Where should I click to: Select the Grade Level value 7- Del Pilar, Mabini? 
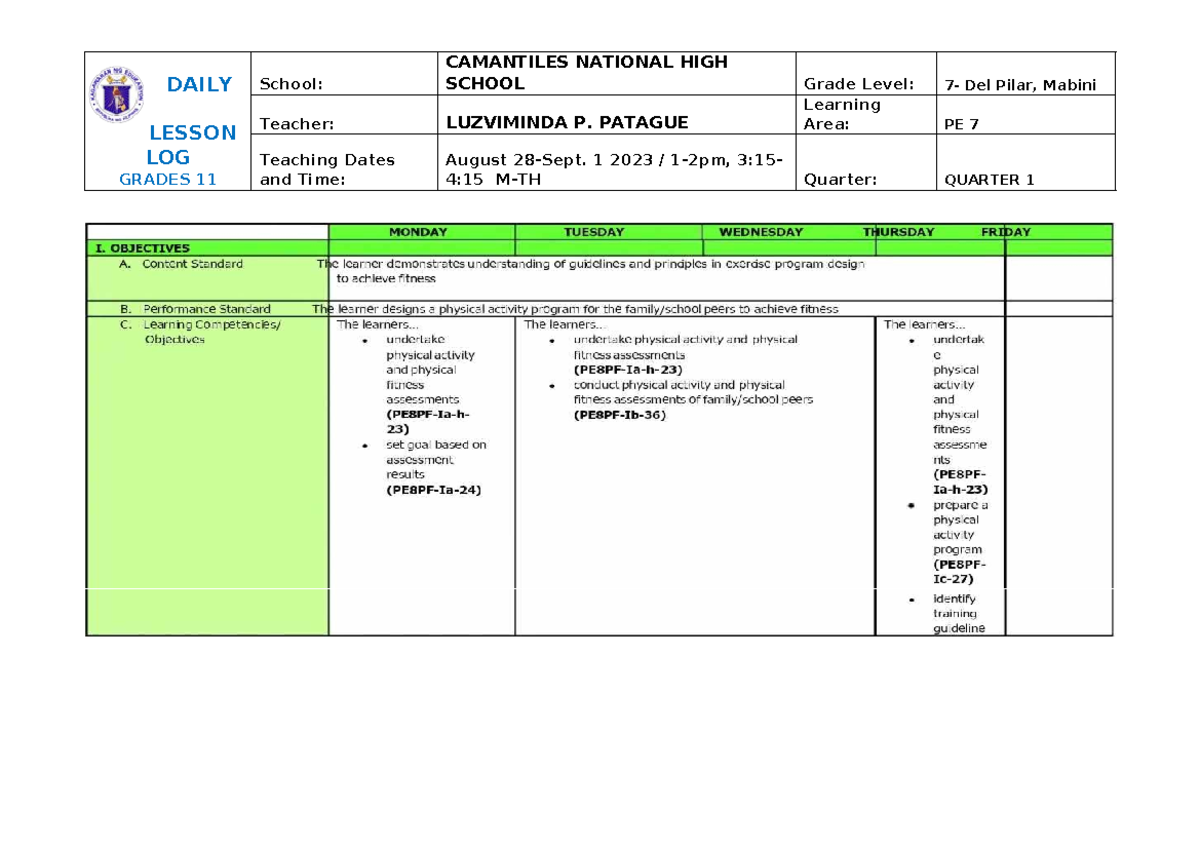(x=1018, y=85)
